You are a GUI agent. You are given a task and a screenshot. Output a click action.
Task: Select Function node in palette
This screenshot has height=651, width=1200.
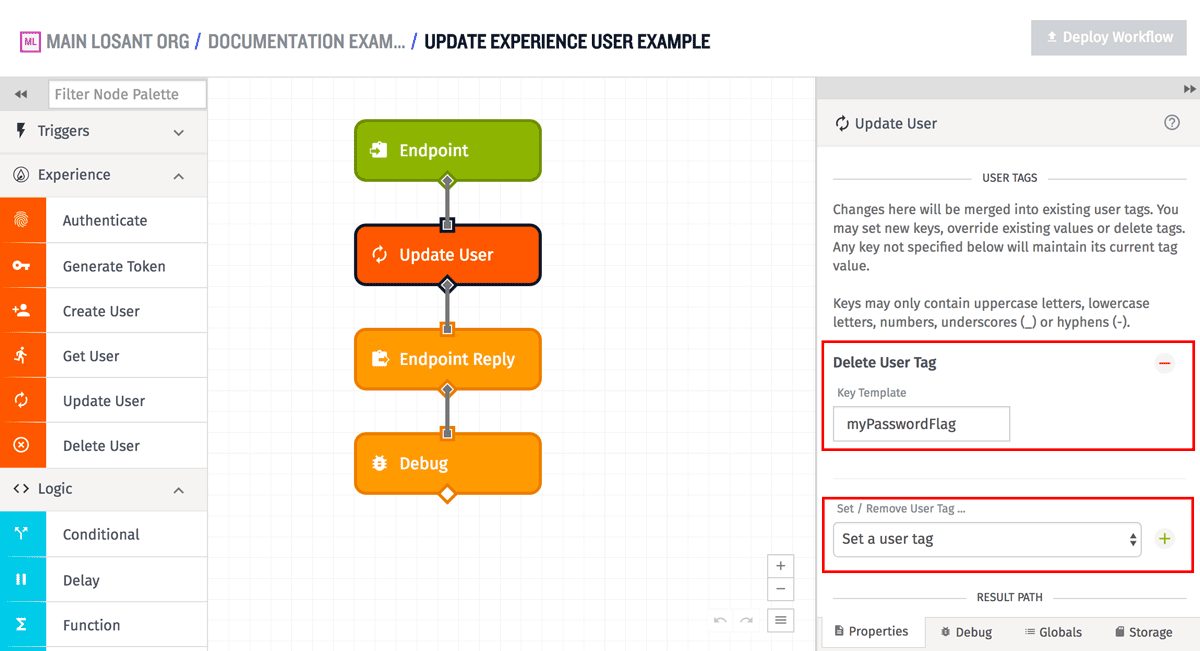click(104, 625)
